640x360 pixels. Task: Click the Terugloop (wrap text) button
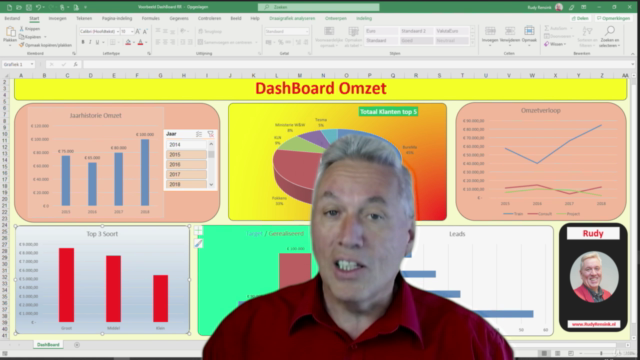tap(210, 31)
